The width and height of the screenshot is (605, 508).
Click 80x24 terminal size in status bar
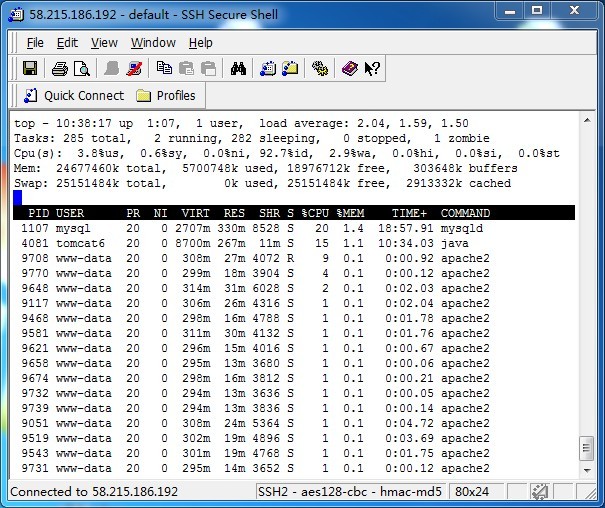point(471,492)
